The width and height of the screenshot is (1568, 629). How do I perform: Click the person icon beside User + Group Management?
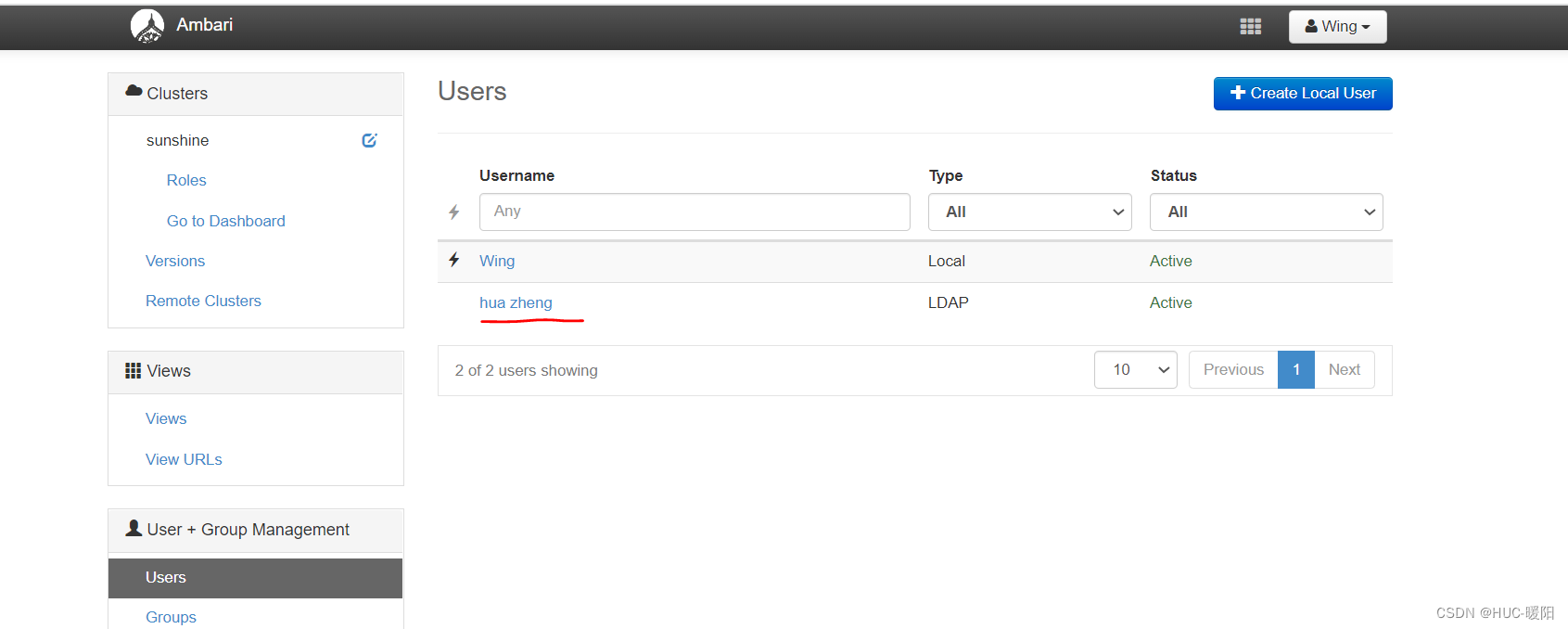point(134,528)
